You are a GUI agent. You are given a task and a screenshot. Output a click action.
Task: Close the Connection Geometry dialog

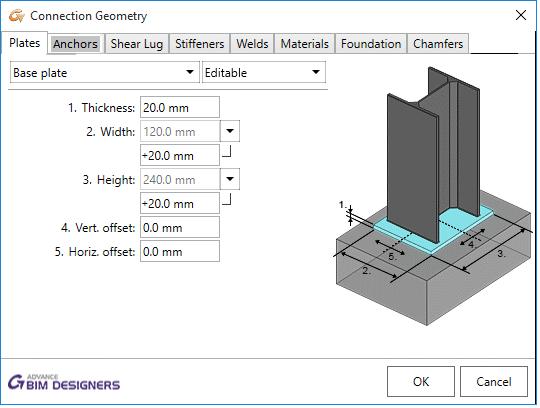pyautogui.click(x=521, y=15)
